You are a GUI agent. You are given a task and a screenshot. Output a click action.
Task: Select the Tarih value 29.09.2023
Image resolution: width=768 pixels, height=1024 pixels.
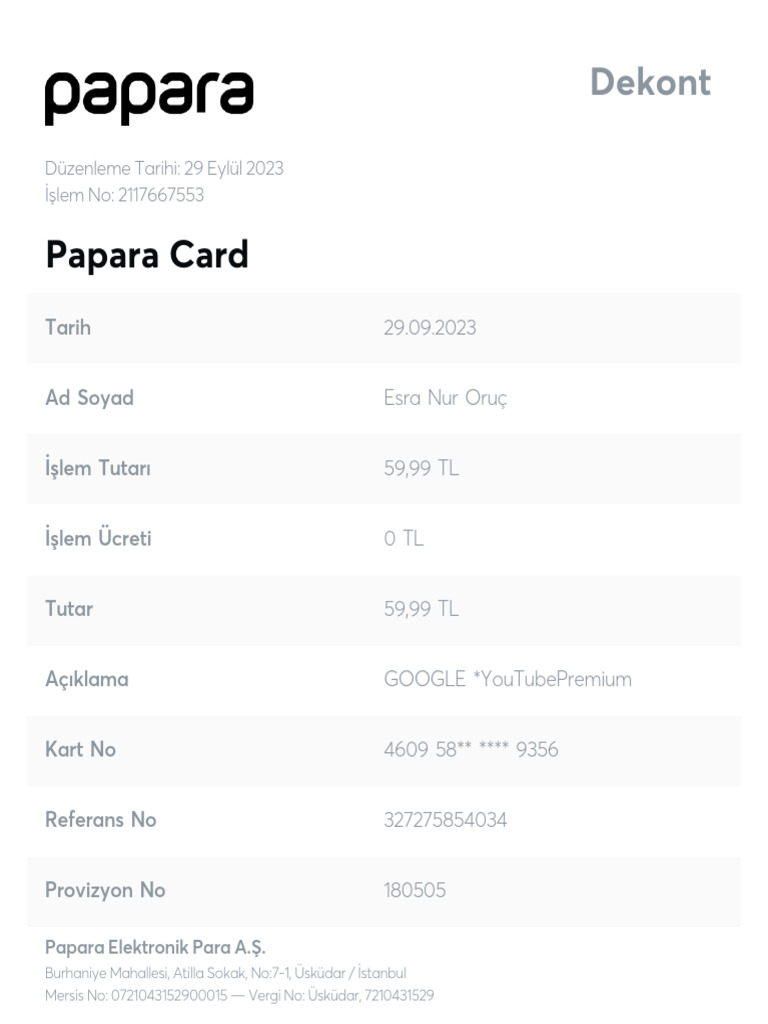point(430,327)
